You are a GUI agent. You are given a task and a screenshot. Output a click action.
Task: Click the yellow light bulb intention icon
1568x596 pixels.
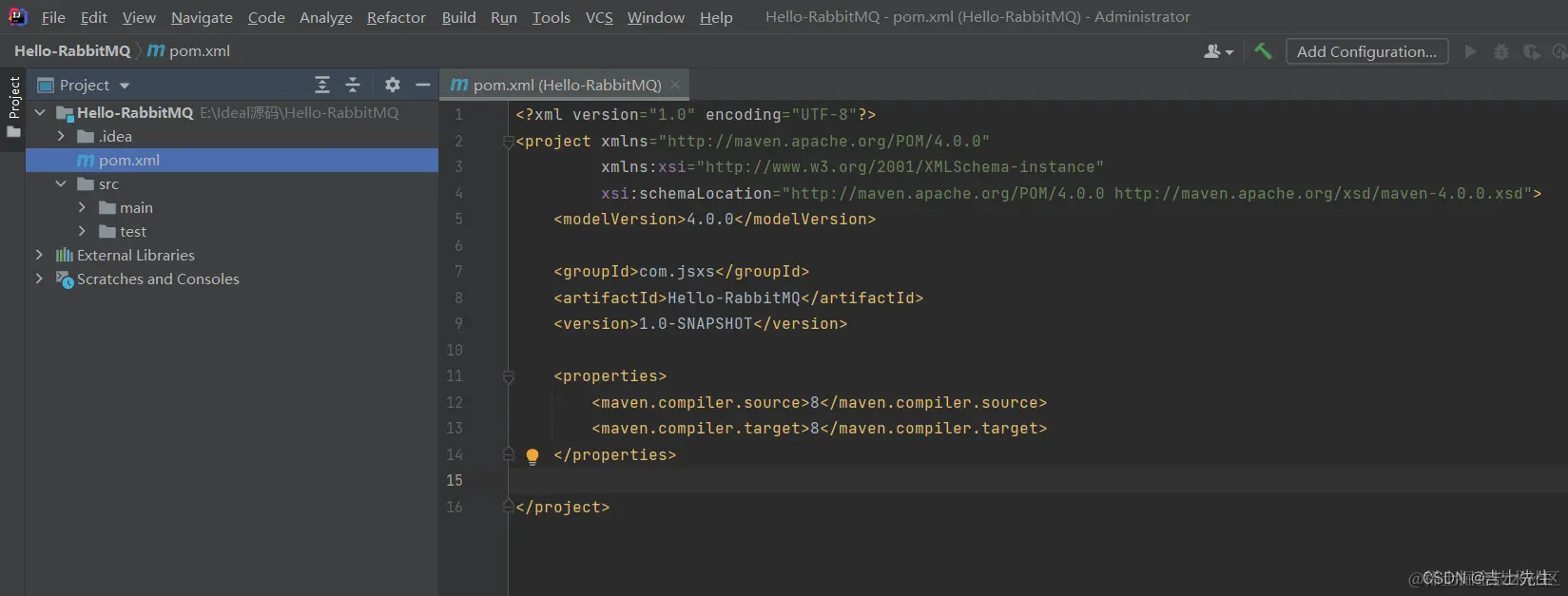pos(532,456)
